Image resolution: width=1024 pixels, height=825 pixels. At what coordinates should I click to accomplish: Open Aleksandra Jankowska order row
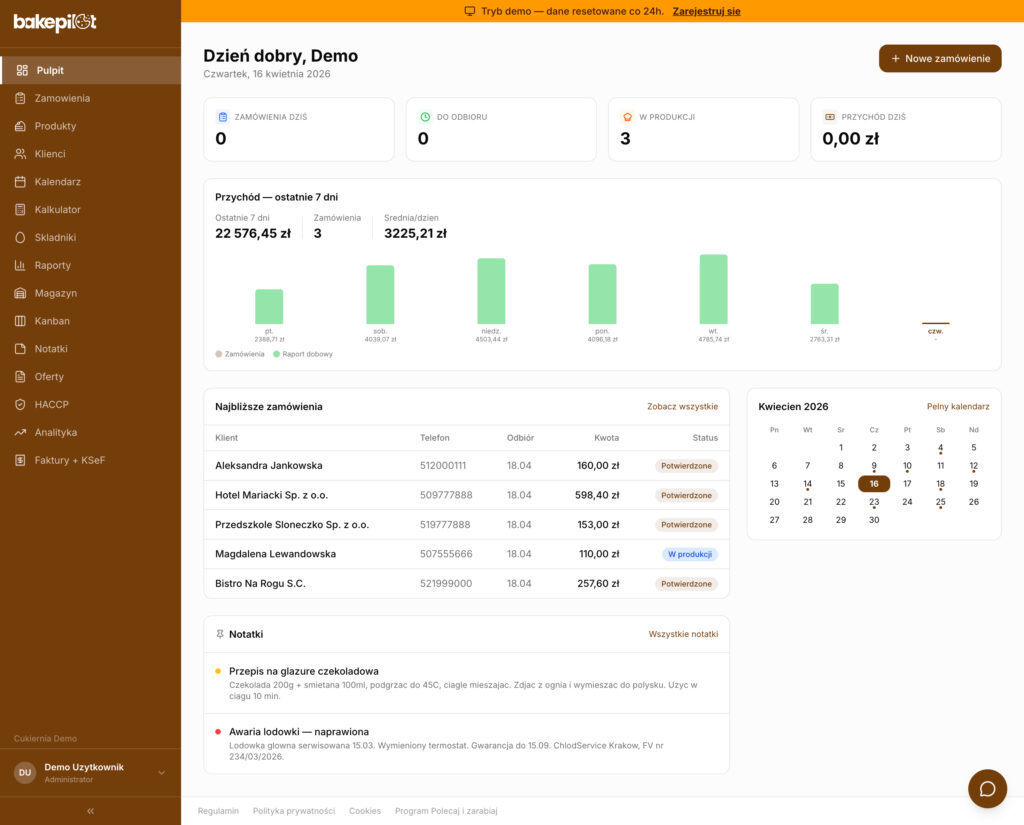pos(466,466)
